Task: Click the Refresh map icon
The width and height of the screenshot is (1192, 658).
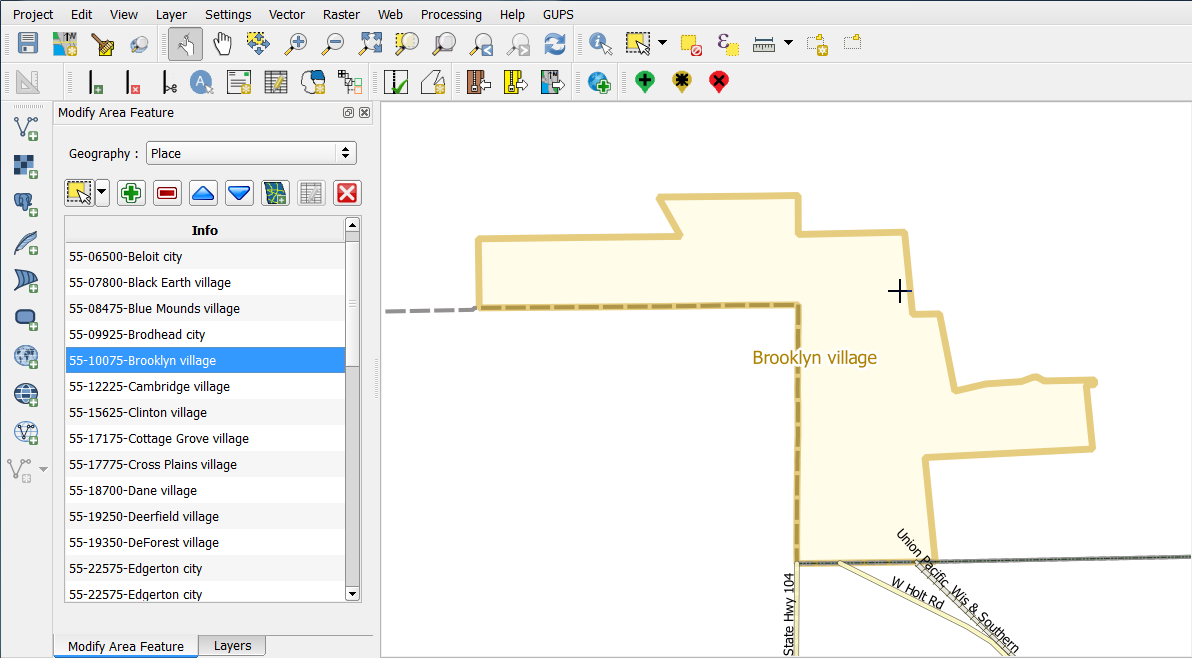Action: [x=555, y=44]
